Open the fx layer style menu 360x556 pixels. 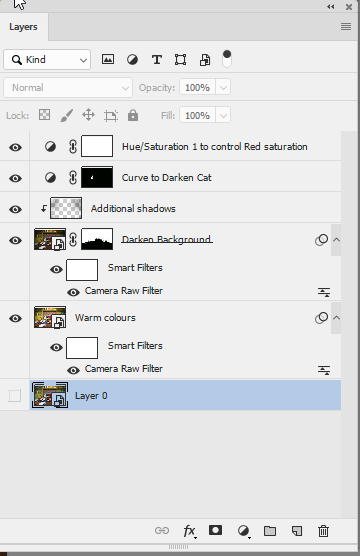pos(189,531)
